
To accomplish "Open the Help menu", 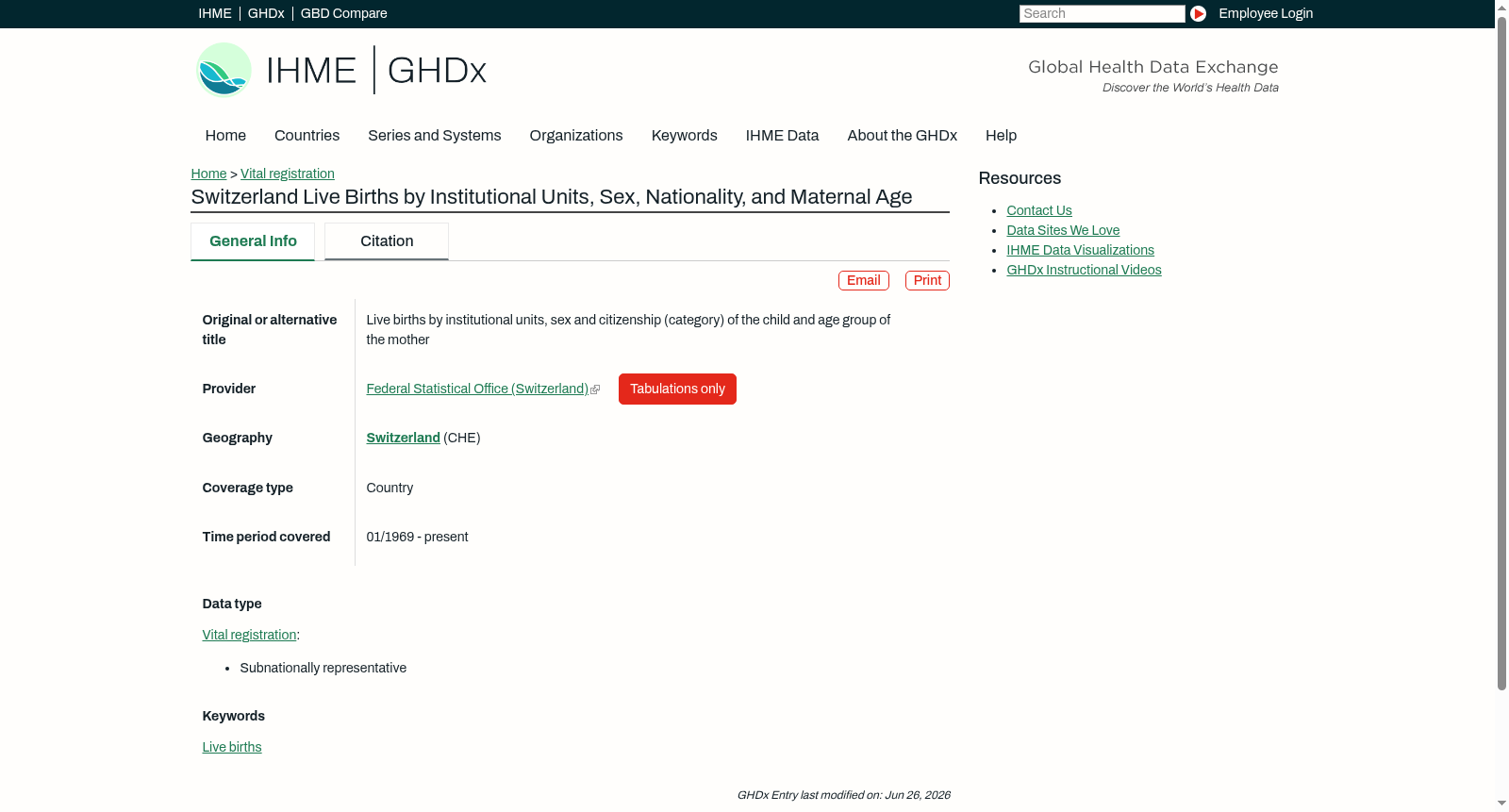I will tap(1002, 136).
